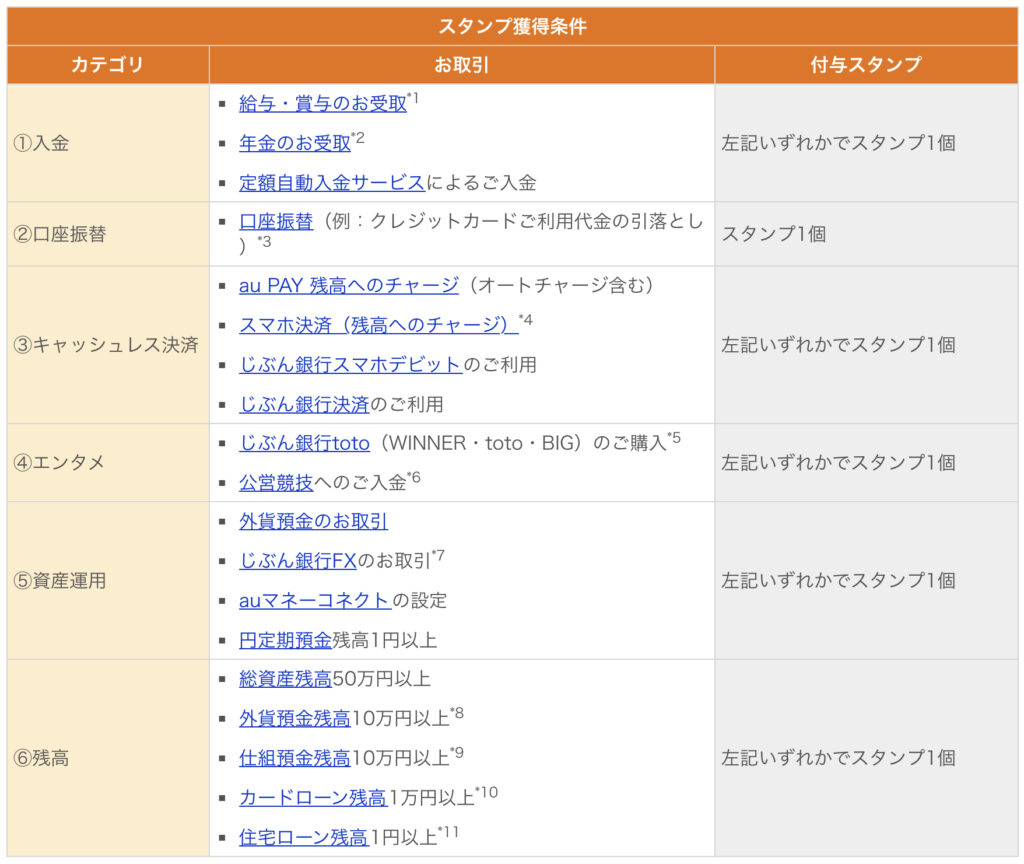Select the ⑥残高 category cell
Screen dimensions: 1024x864
(x=108, y=758)
